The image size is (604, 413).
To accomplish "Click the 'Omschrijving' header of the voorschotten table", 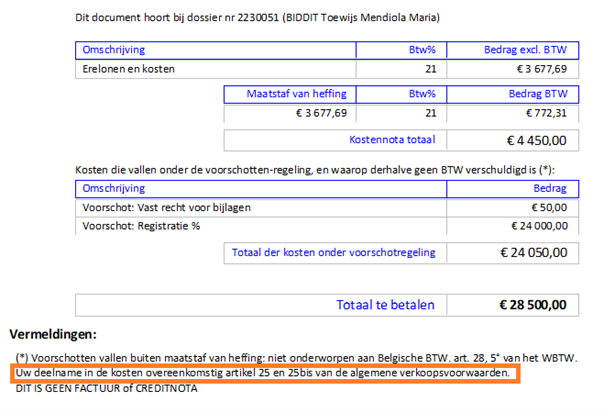I will 114,188.
